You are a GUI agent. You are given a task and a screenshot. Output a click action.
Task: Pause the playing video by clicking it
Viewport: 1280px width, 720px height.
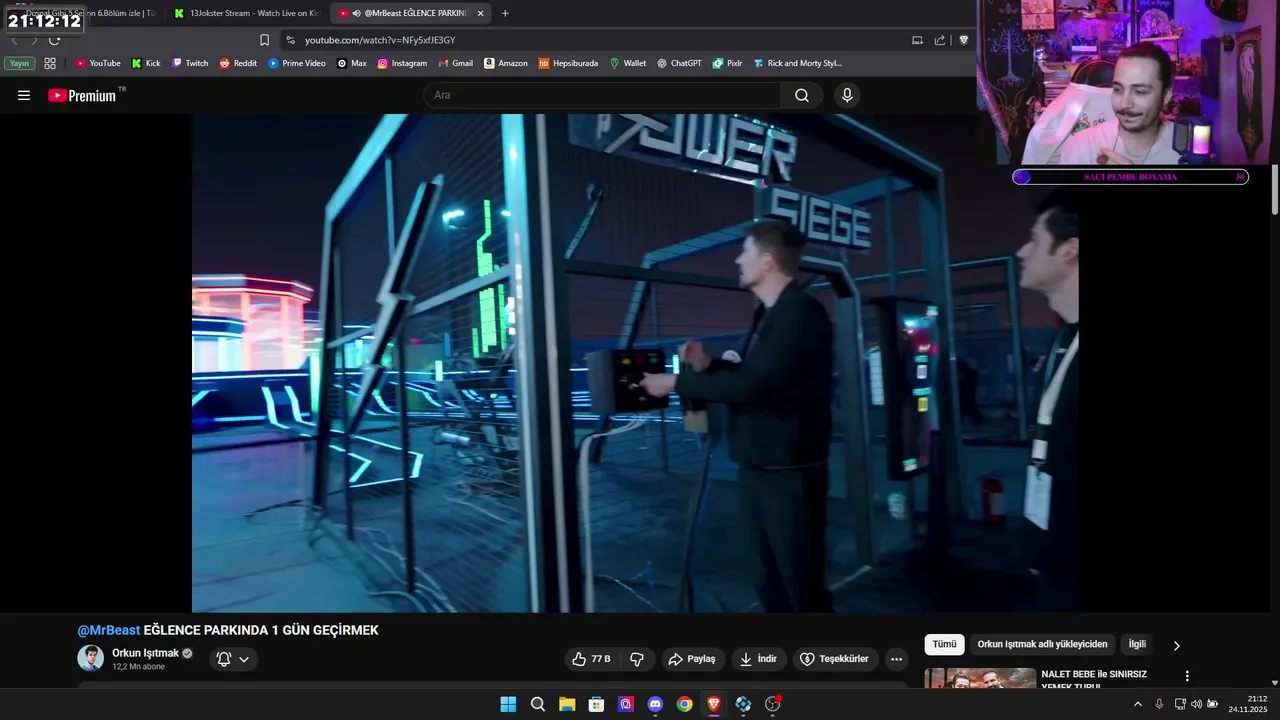coord(635,362)
